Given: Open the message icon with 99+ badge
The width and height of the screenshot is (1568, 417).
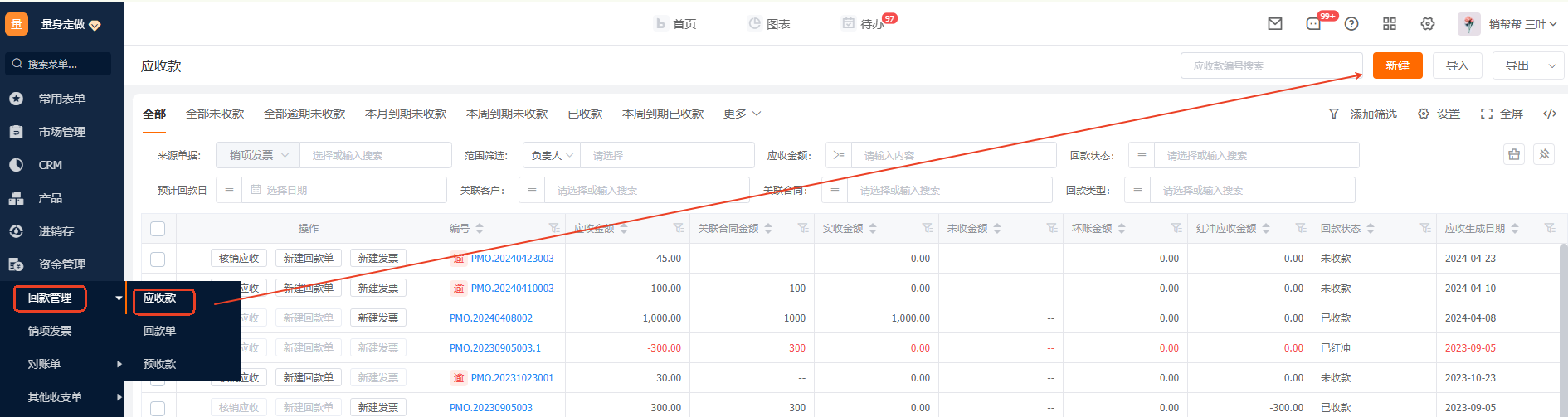Looking at the screenshot, I should point(1314,24).
